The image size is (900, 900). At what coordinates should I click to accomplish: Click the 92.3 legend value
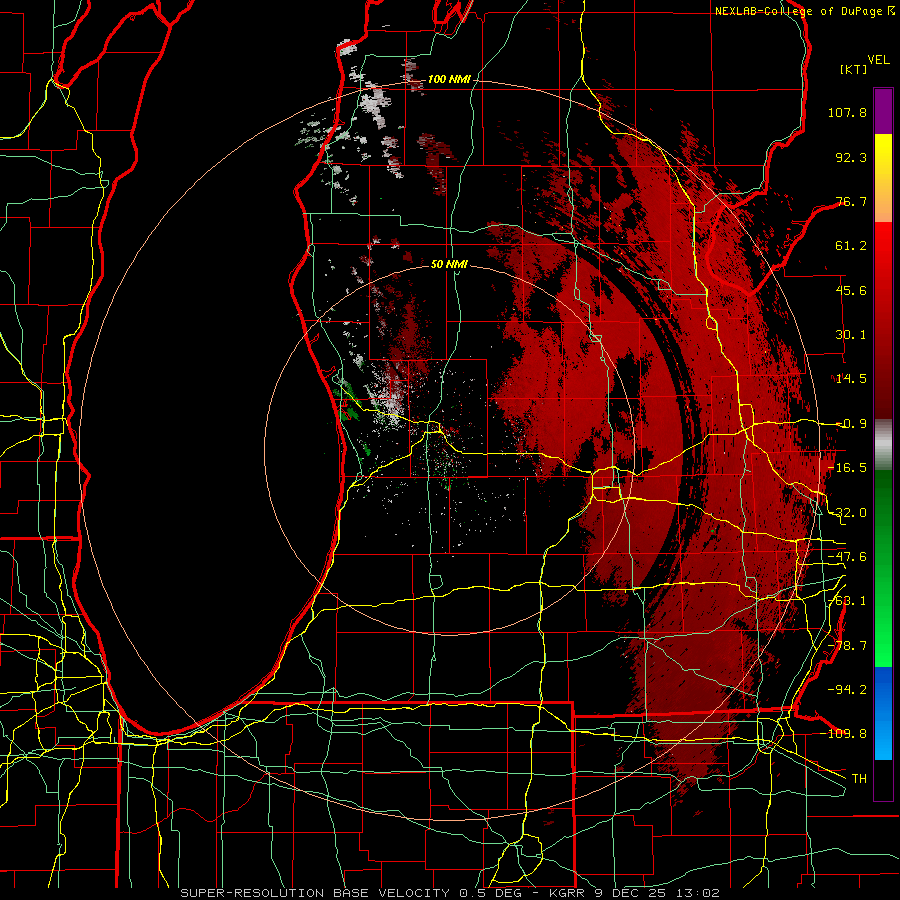point(851,157)
